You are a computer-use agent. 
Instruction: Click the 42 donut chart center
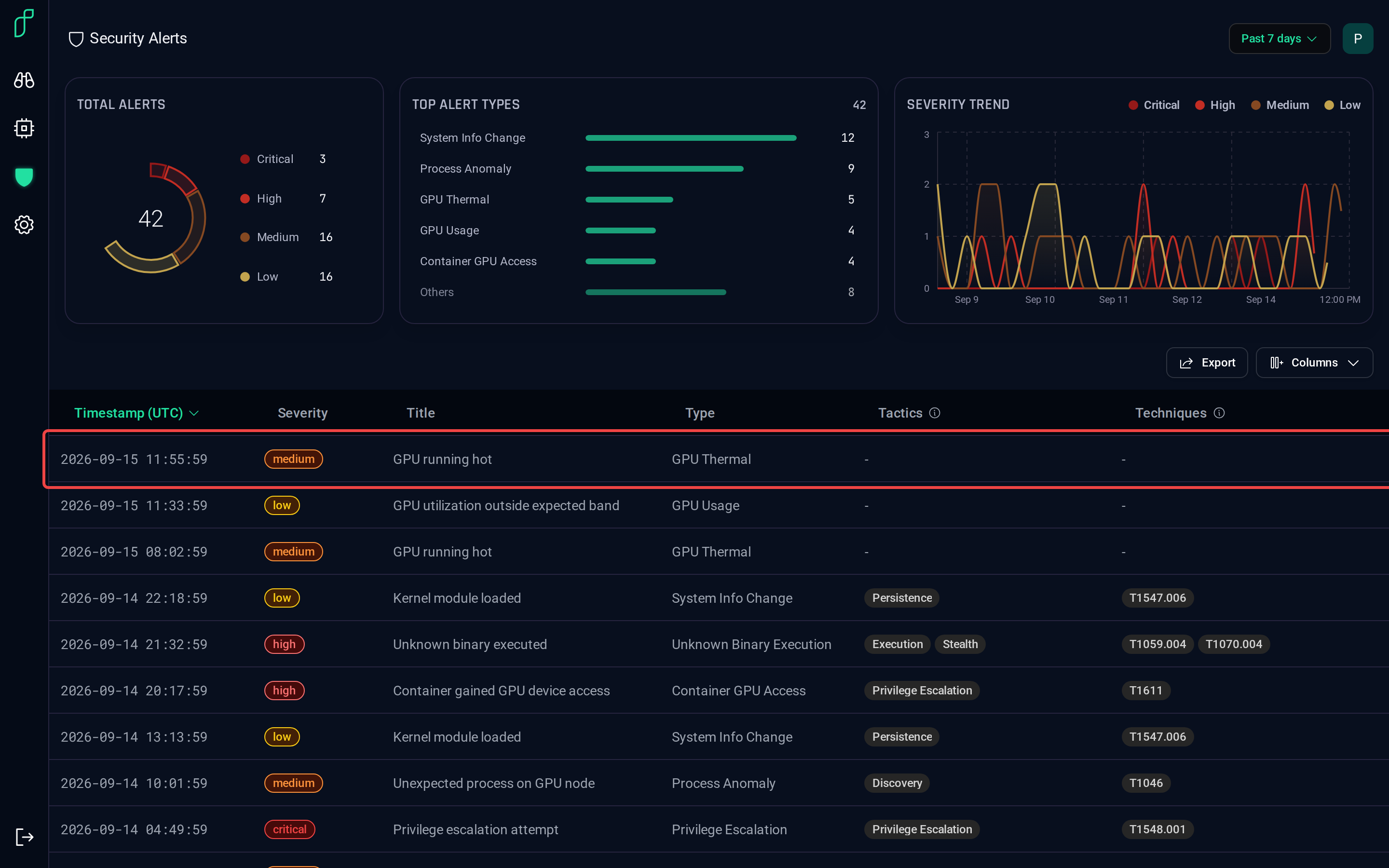[x=151, y=218]
